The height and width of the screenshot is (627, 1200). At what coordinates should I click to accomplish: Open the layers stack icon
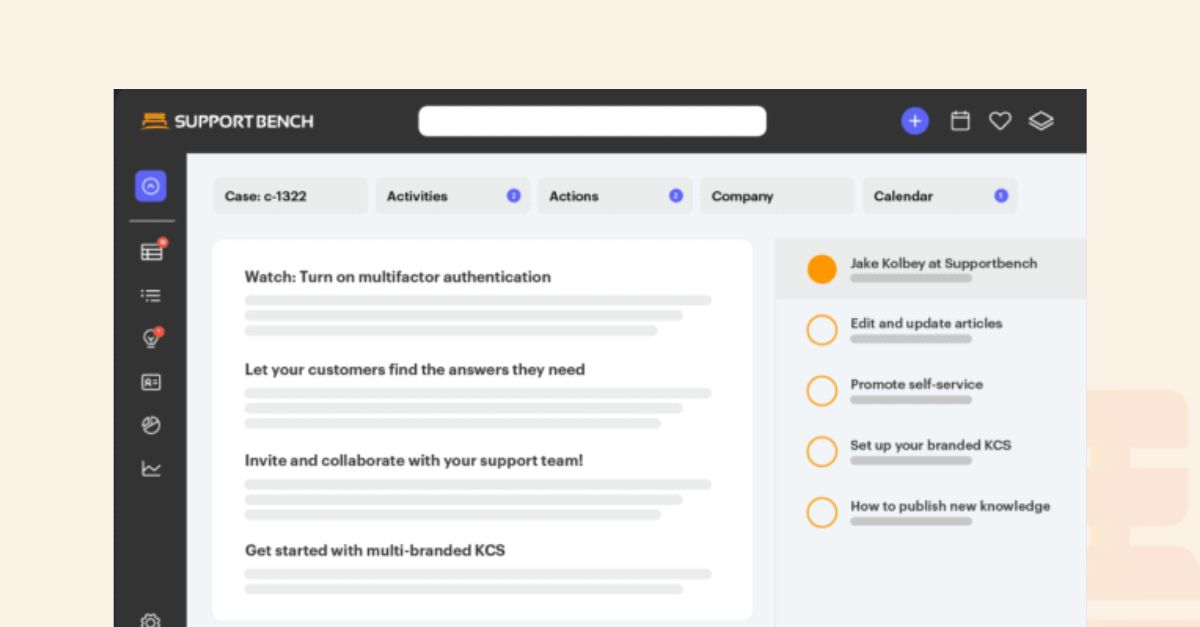[1041, 121]
